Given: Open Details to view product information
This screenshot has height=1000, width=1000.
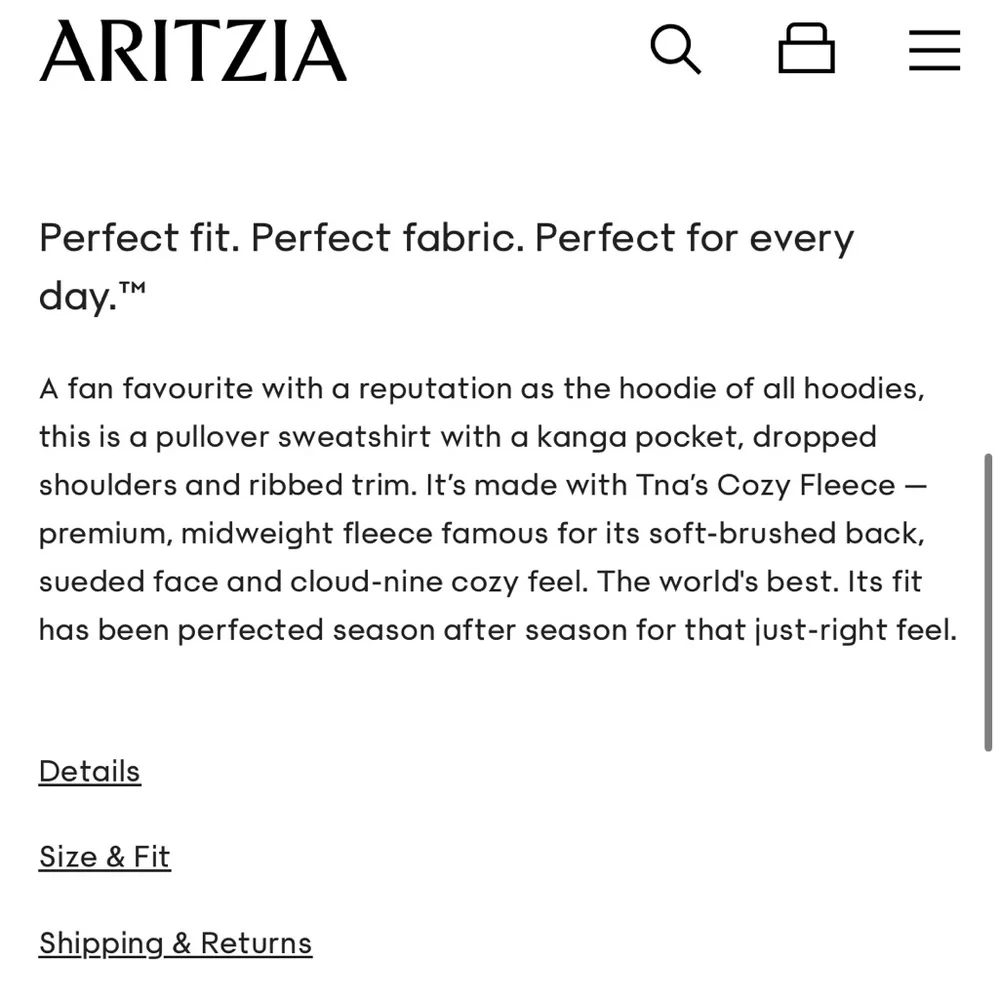Looking at the screenshot, I should click(x=89, y=771).
